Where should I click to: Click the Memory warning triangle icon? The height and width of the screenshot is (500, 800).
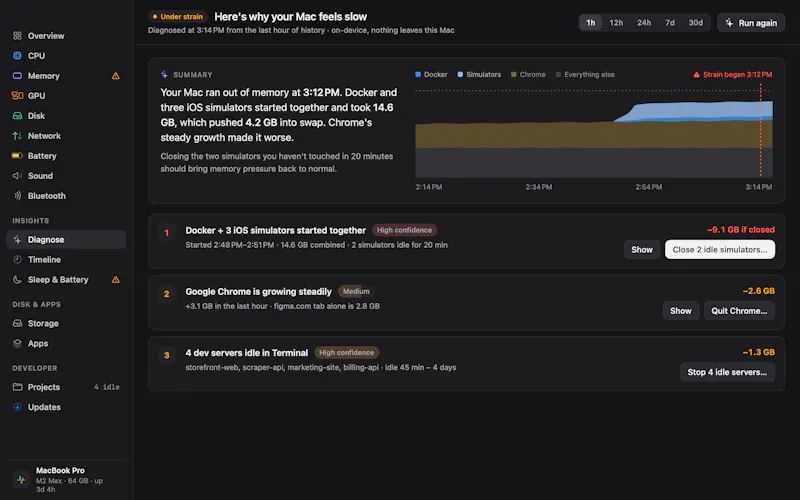click(116, 76)
